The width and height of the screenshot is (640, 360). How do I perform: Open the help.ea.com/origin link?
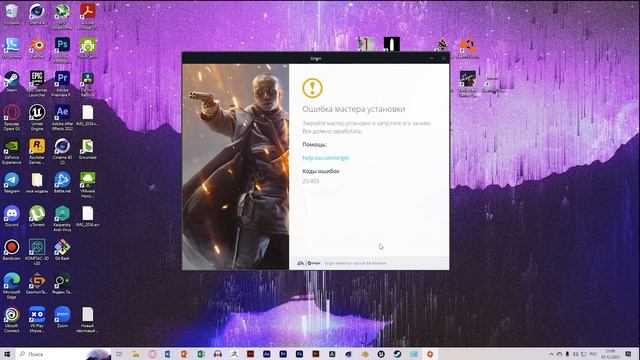pyautogui.click(x=326, y=158)
